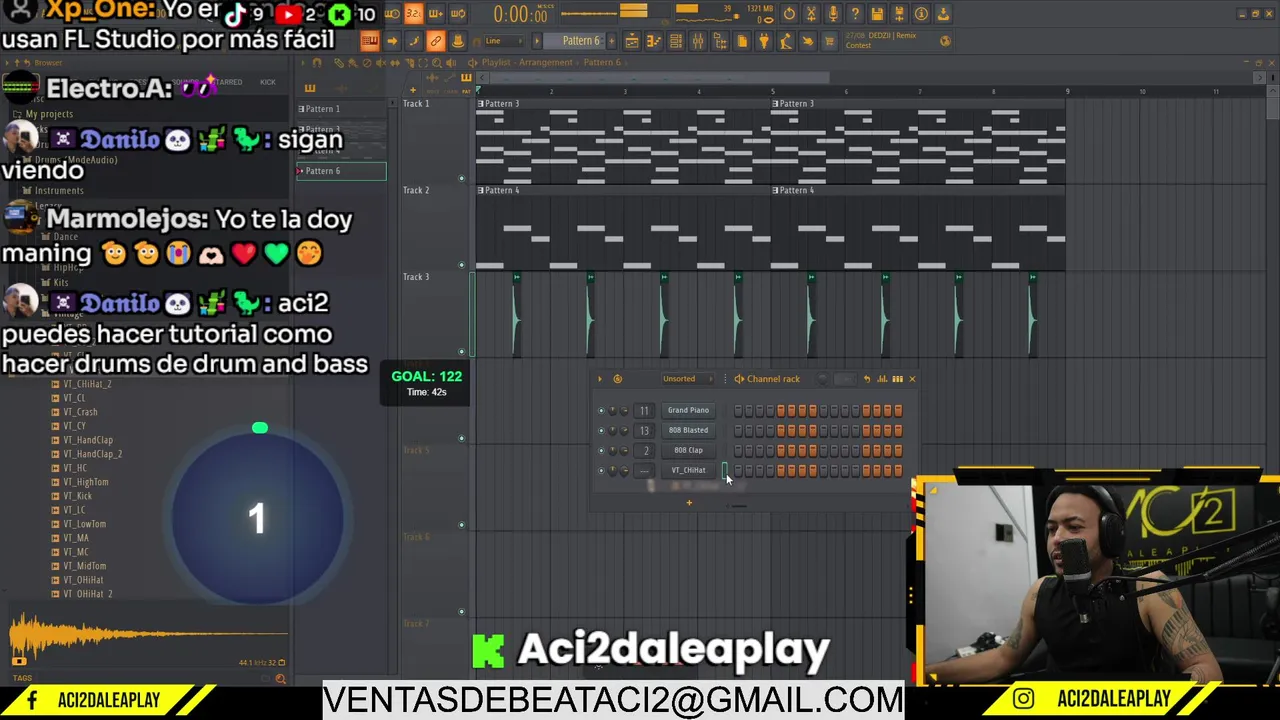Mute Track 3 with its green LED
This screenshot has height=720, width=1280.
[461, 352]
